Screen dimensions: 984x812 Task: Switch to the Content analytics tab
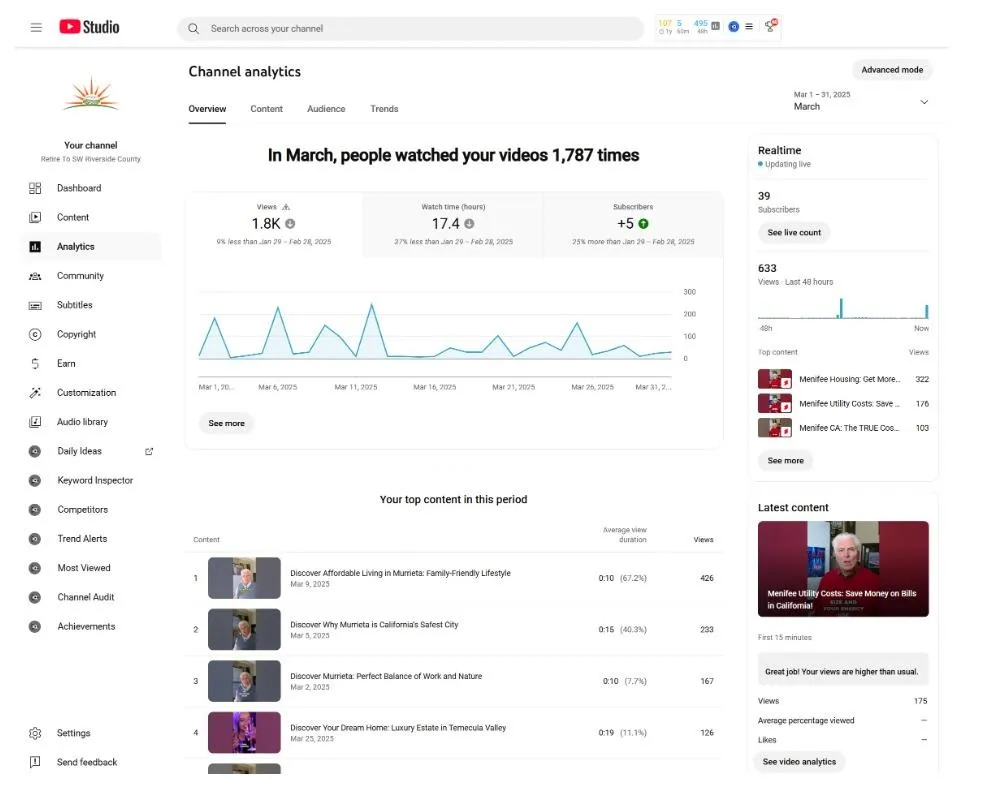click(267, 109)
